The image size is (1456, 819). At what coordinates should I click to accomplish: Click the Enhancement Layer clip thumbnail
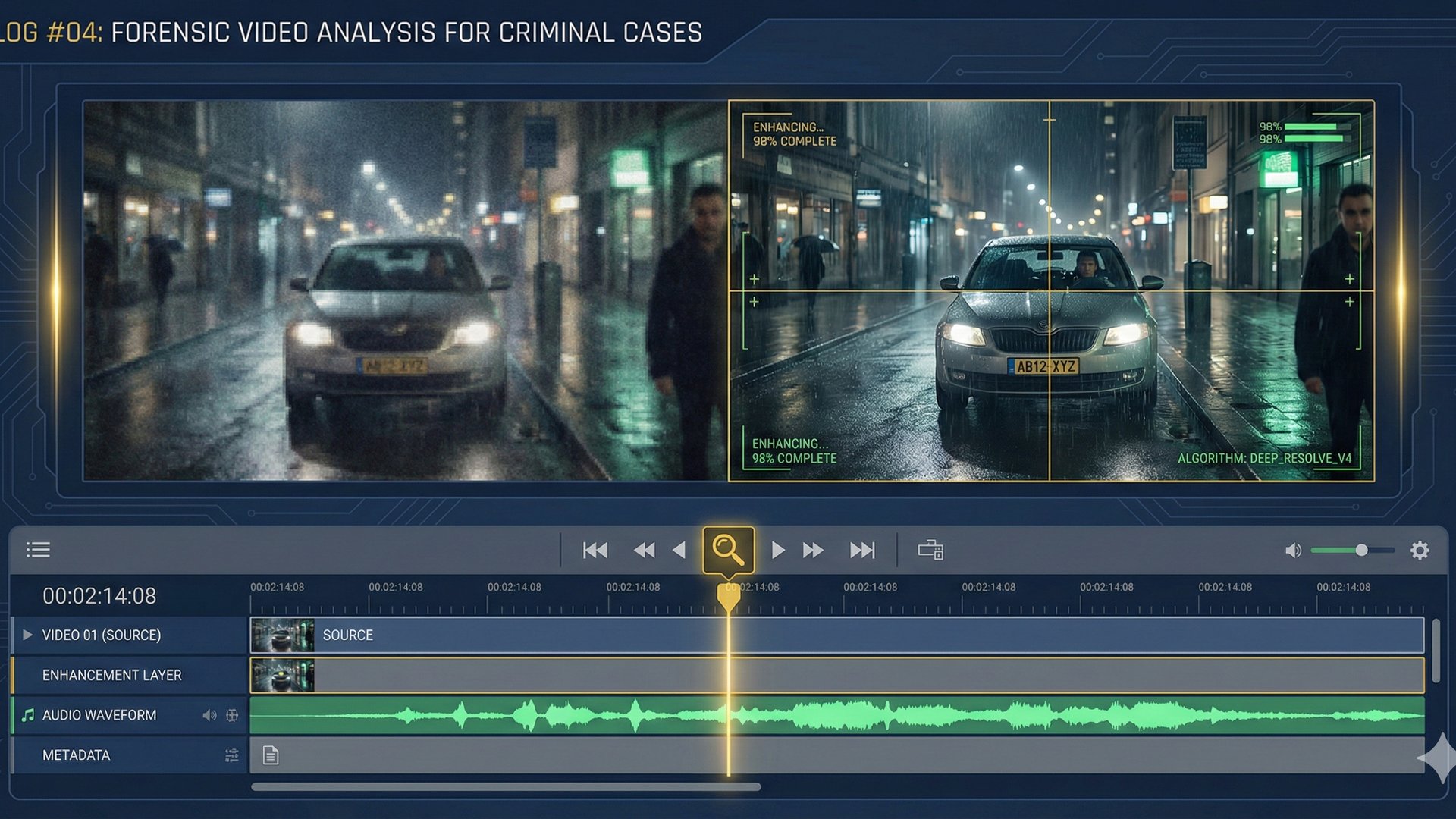pos(282,675)
